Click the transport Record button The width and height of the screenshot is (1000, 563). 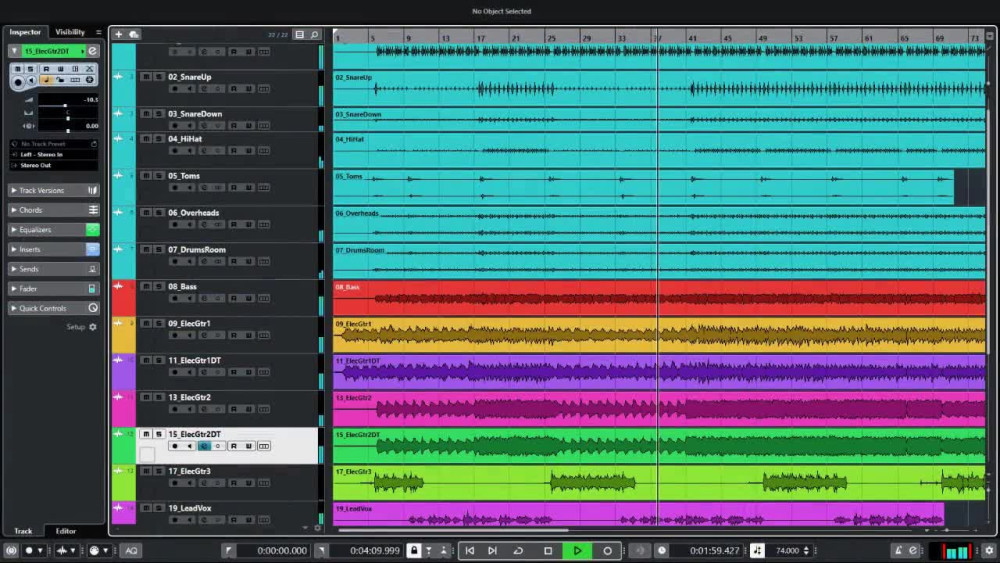point(607,550)
